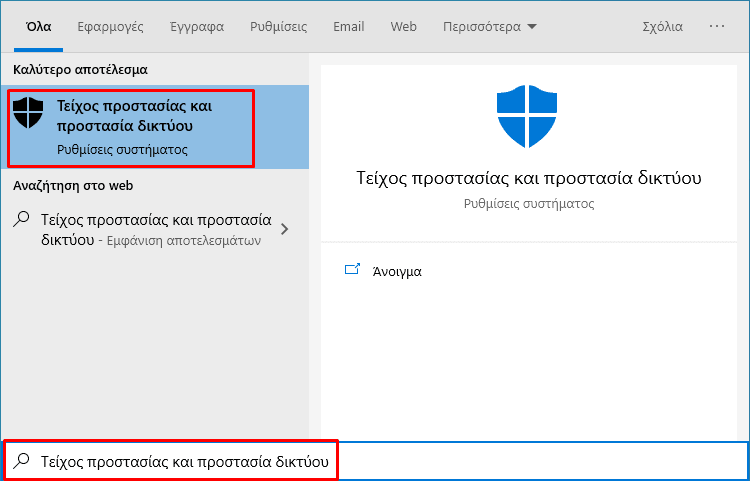Click the Αναζήτηση στο web heading
Image resolution: width=750 pixels, height=481 pixels.
[x=73, y=186]
